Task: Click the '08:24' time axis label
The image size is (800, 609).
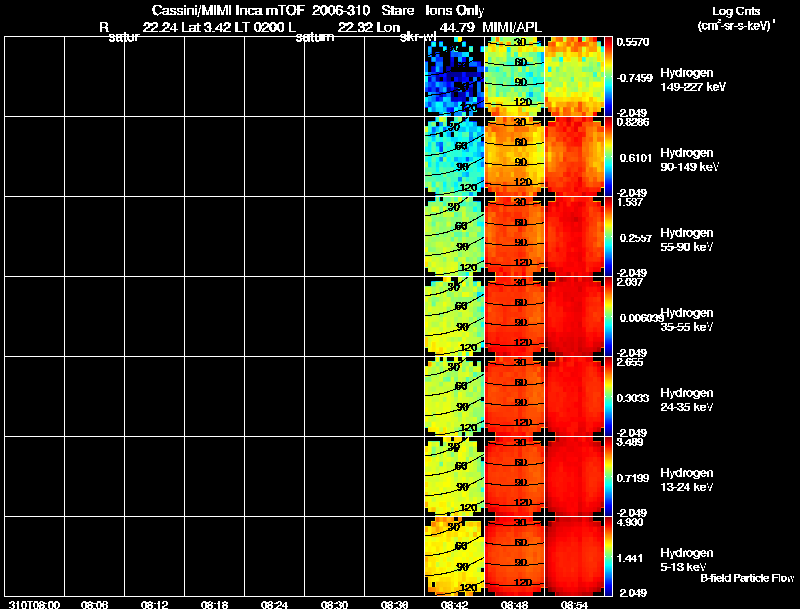Action: [274, 604]
